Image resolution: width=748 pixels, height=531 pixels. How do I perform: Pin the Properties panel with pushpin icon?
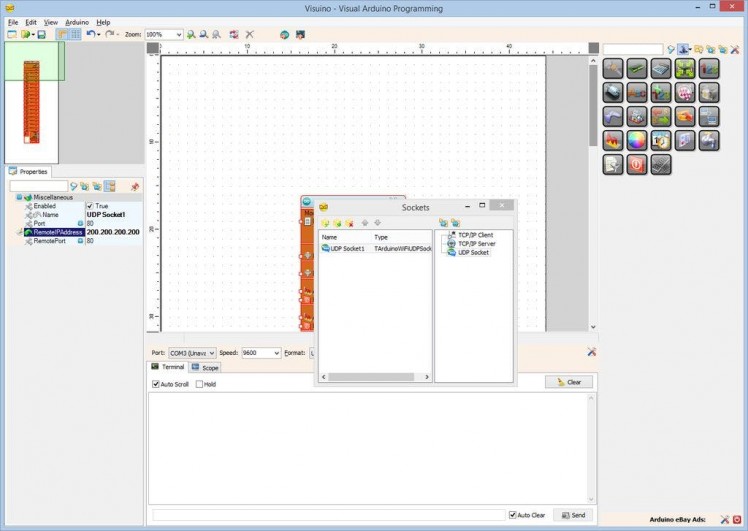(x=135, y=186)
